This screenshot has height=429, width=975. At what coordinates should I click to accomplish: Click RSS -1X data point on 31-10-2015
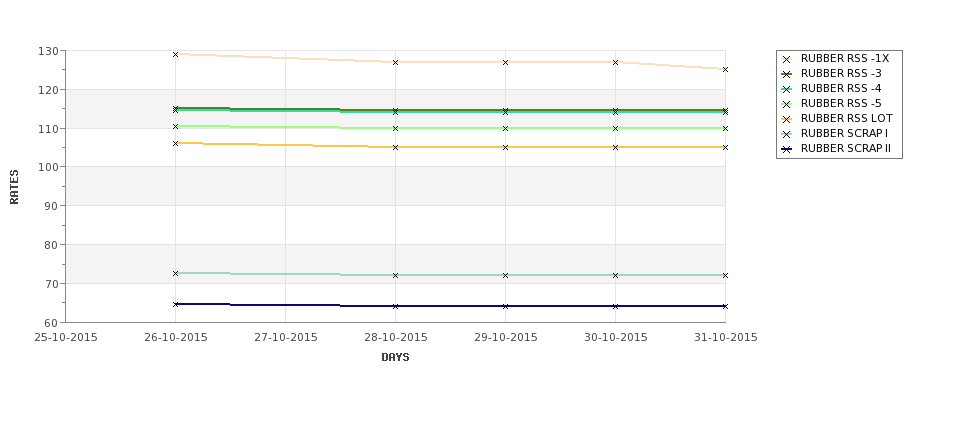725,70
